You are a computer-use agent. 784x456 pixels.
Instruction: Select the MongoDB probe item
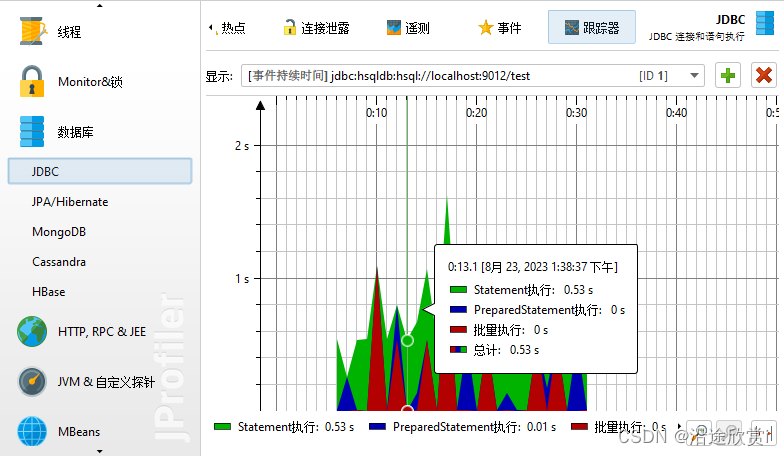59,232
